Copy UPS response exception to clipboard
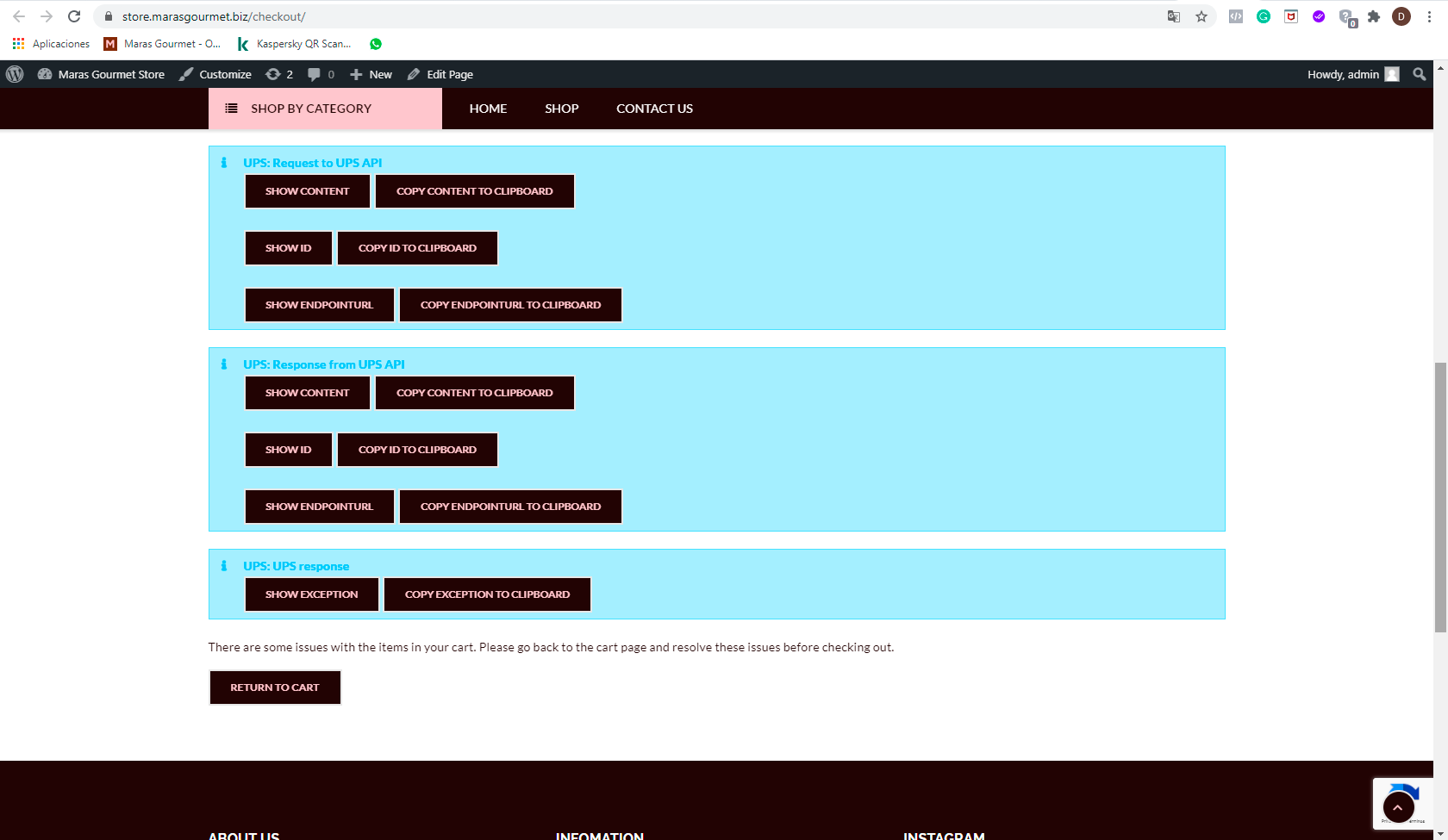Screen dimensions: 1448x840 488,594
